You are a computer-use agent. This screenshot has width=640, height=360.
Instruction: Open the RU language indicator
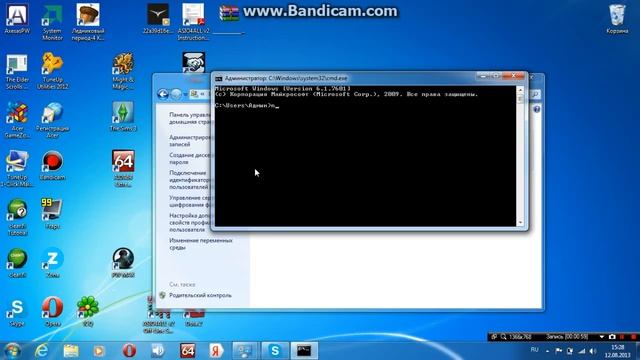coord(534,350)
